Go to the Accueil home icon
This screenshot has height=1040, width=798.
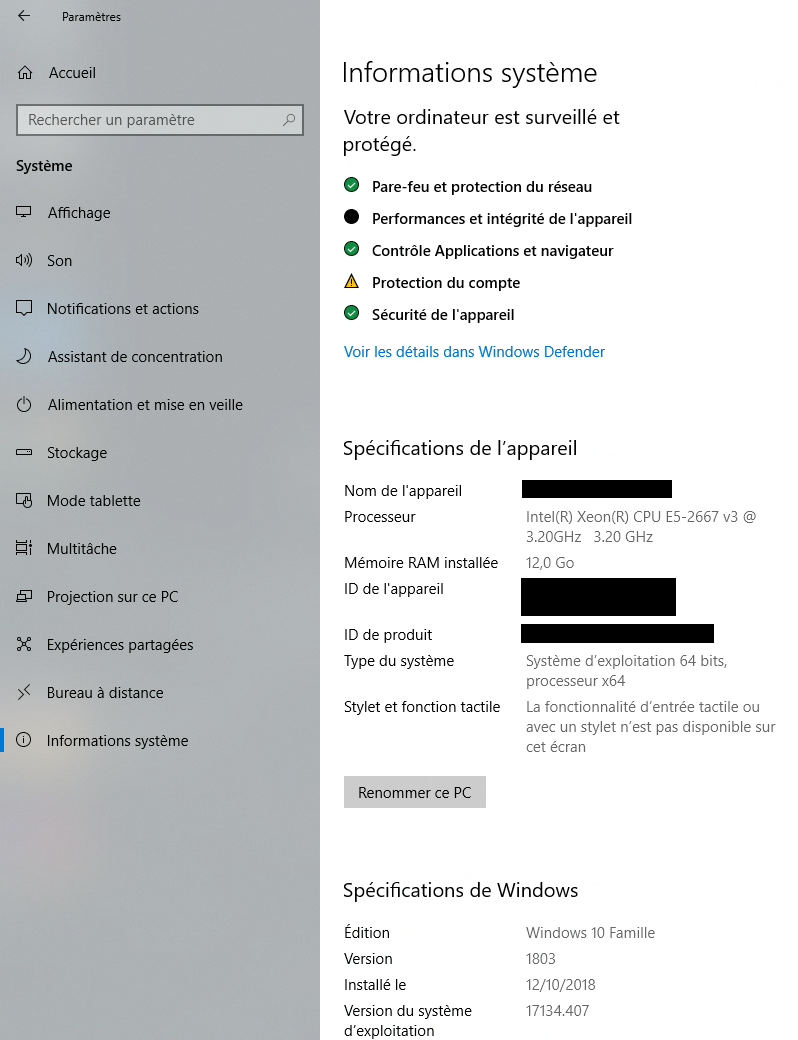[25, 73]
